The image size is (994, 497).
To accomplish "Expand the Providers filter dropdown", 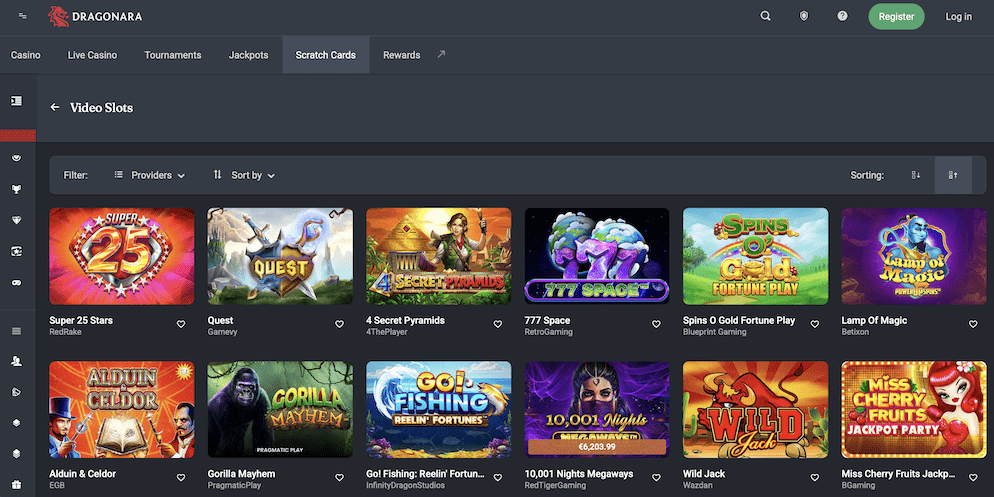I will [x=150, y=175].
